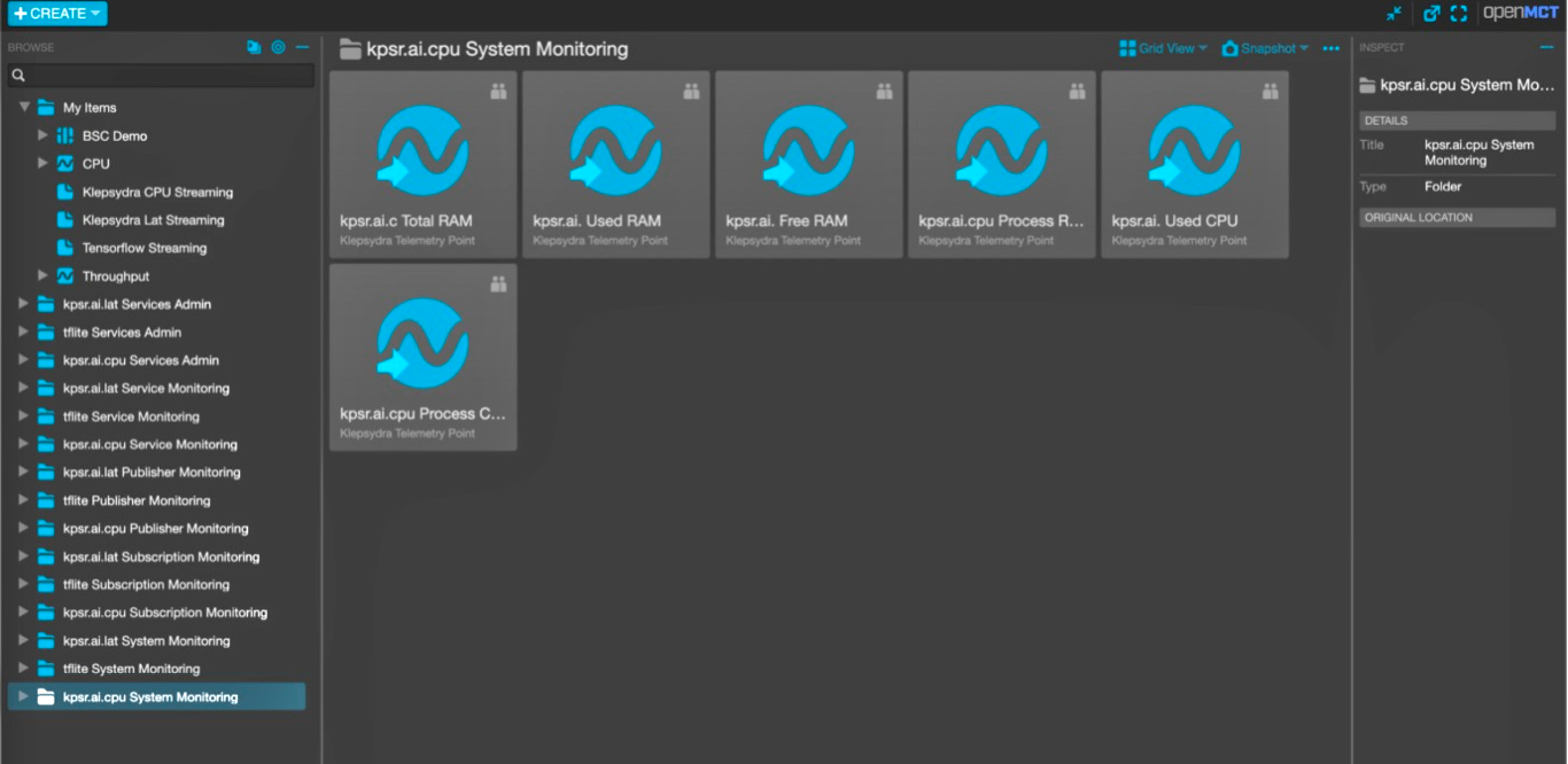Open kpsr.ai.lat Service Monitoring folder
Viewport: 1568px width, 764px height.
point(146,388)
